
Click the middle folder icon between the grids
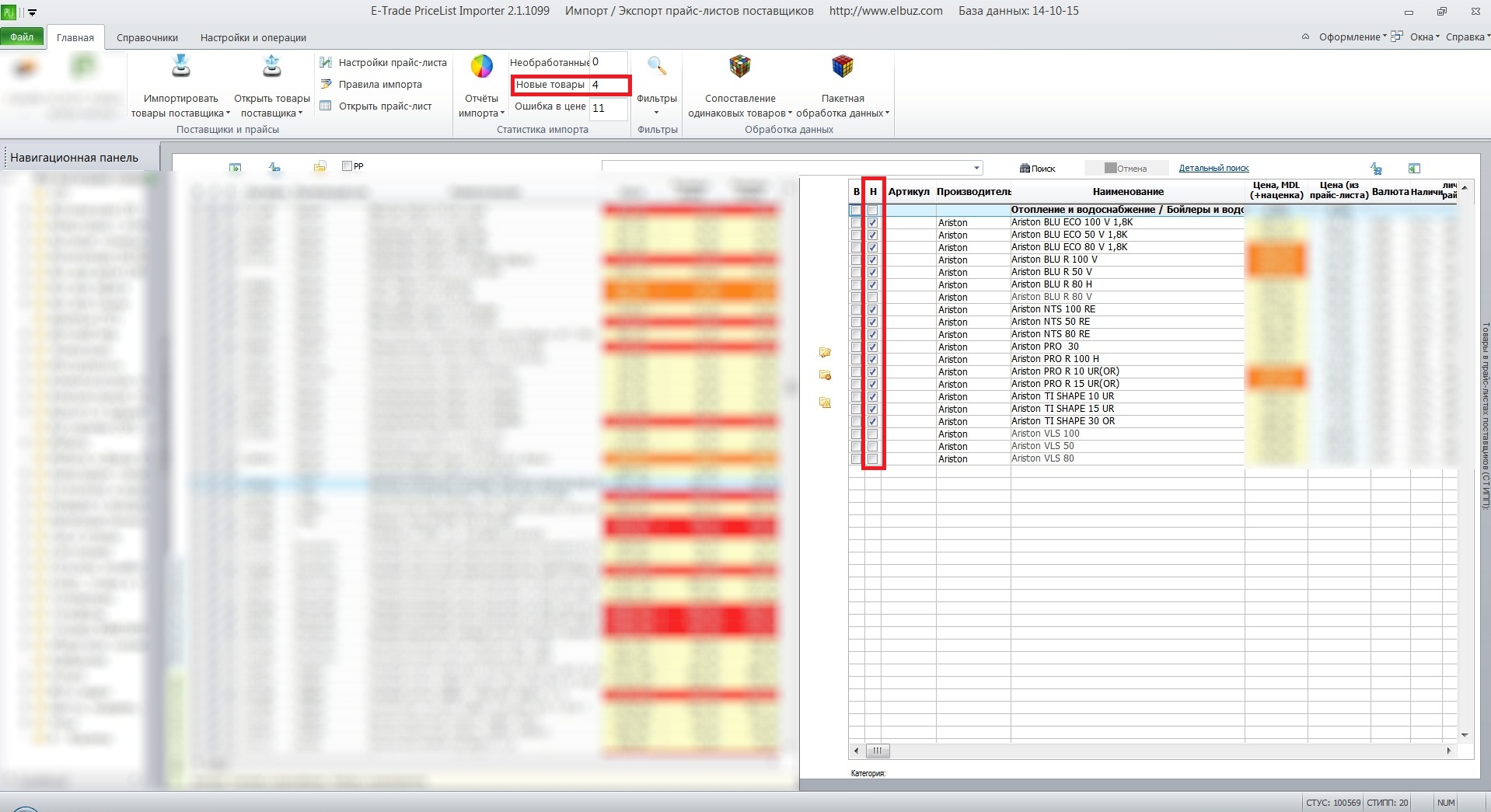coord(825,375)
